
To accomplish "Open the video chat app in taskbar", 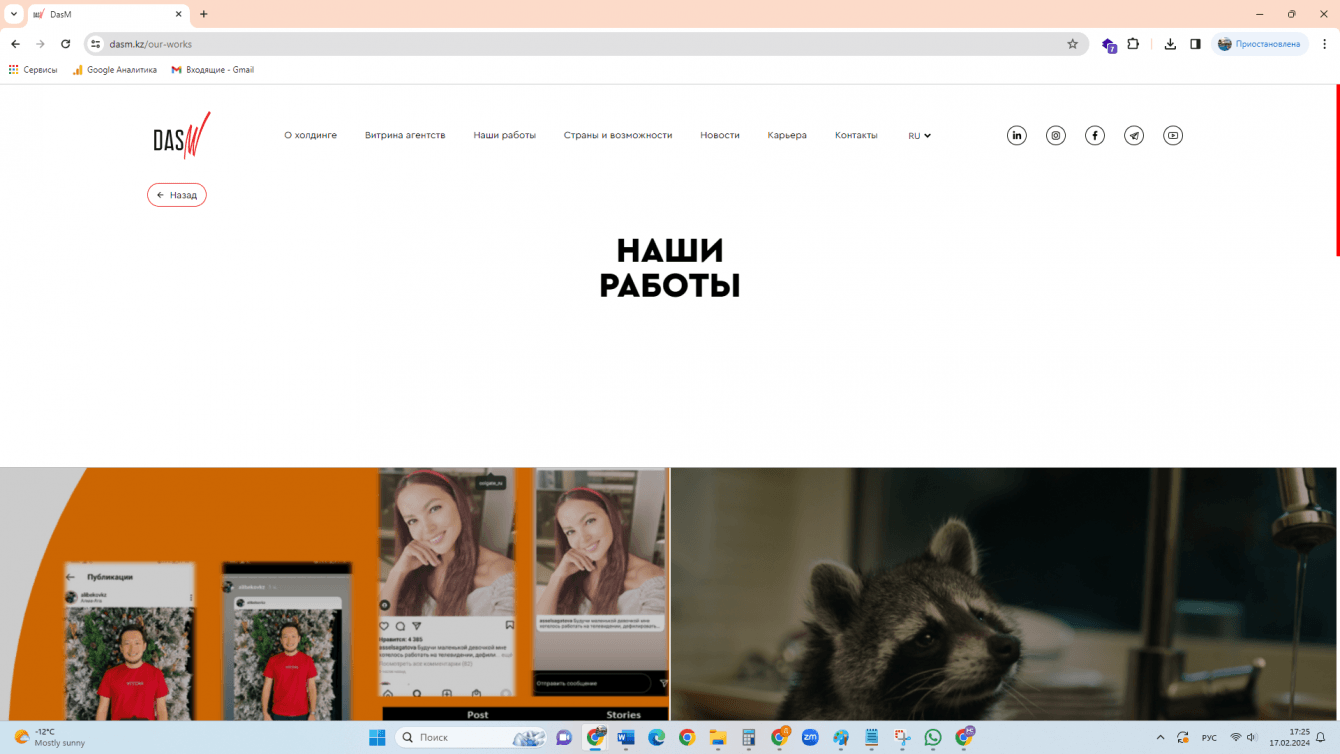I will tap(564, 738).
